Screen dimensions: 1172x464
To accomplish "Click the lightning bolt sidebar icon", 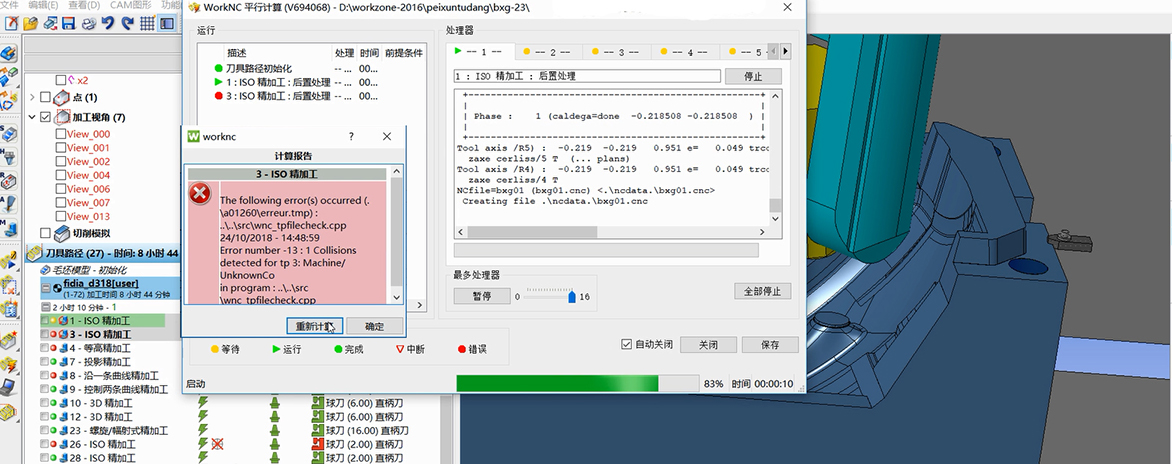I will 9,364.
